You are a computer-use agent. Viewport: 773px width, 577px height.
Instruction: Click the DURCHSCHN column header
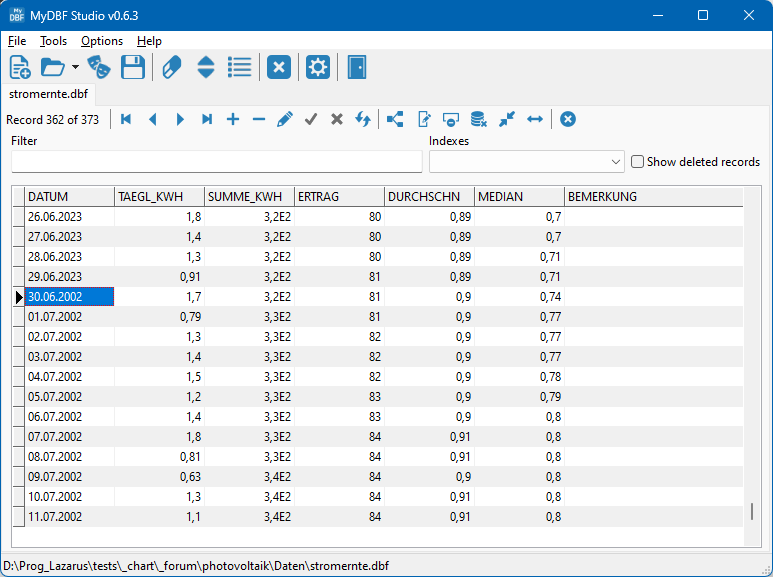point(429,197)
